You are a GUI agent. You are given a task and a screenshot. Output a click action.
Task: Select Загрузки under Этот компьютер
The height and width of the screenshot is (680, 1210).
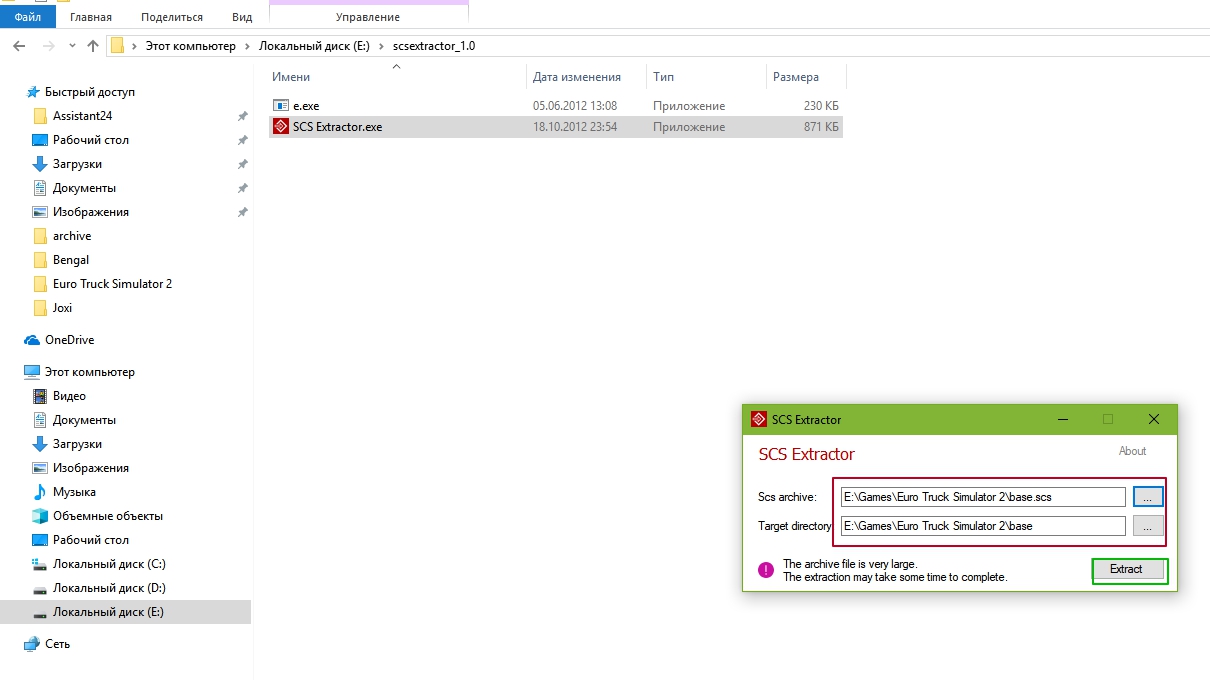(77, 444)
